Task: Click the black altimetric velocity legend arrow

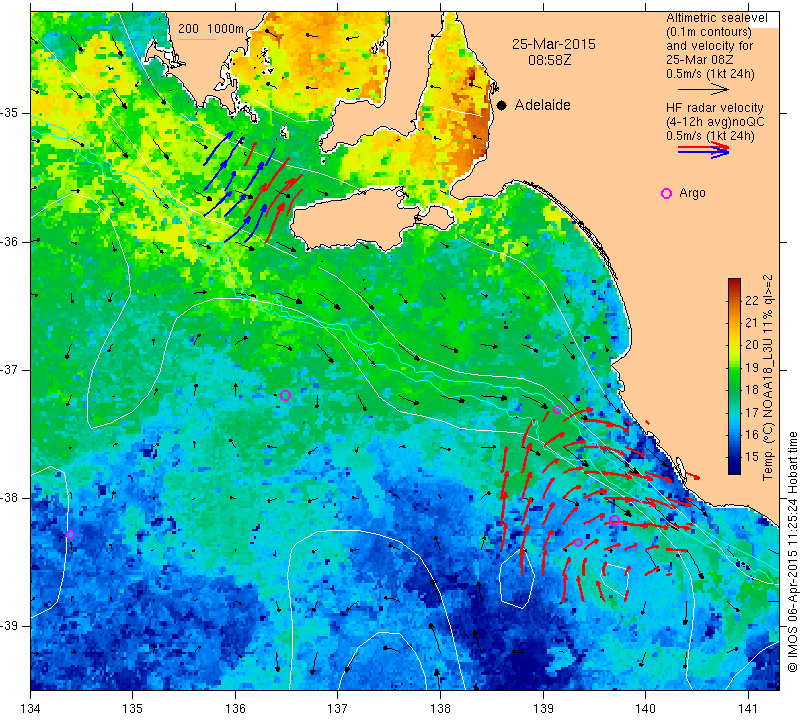Action: (703, 89)
